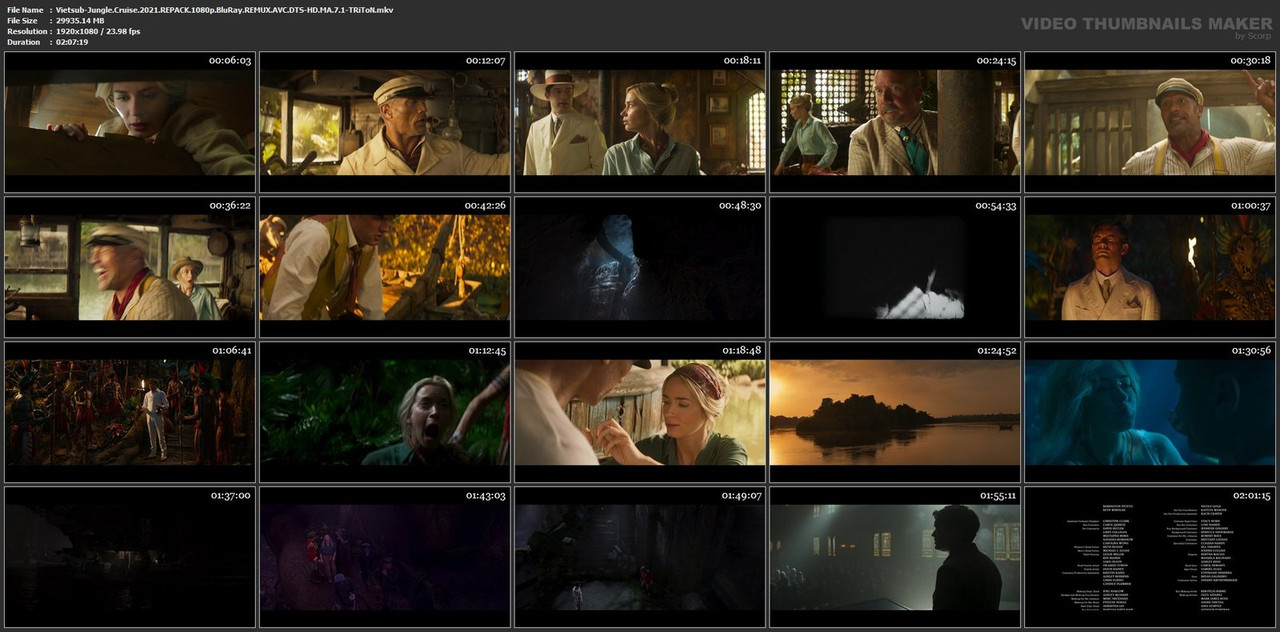
Task: Click the File Size label
Action: click(22, 20)
